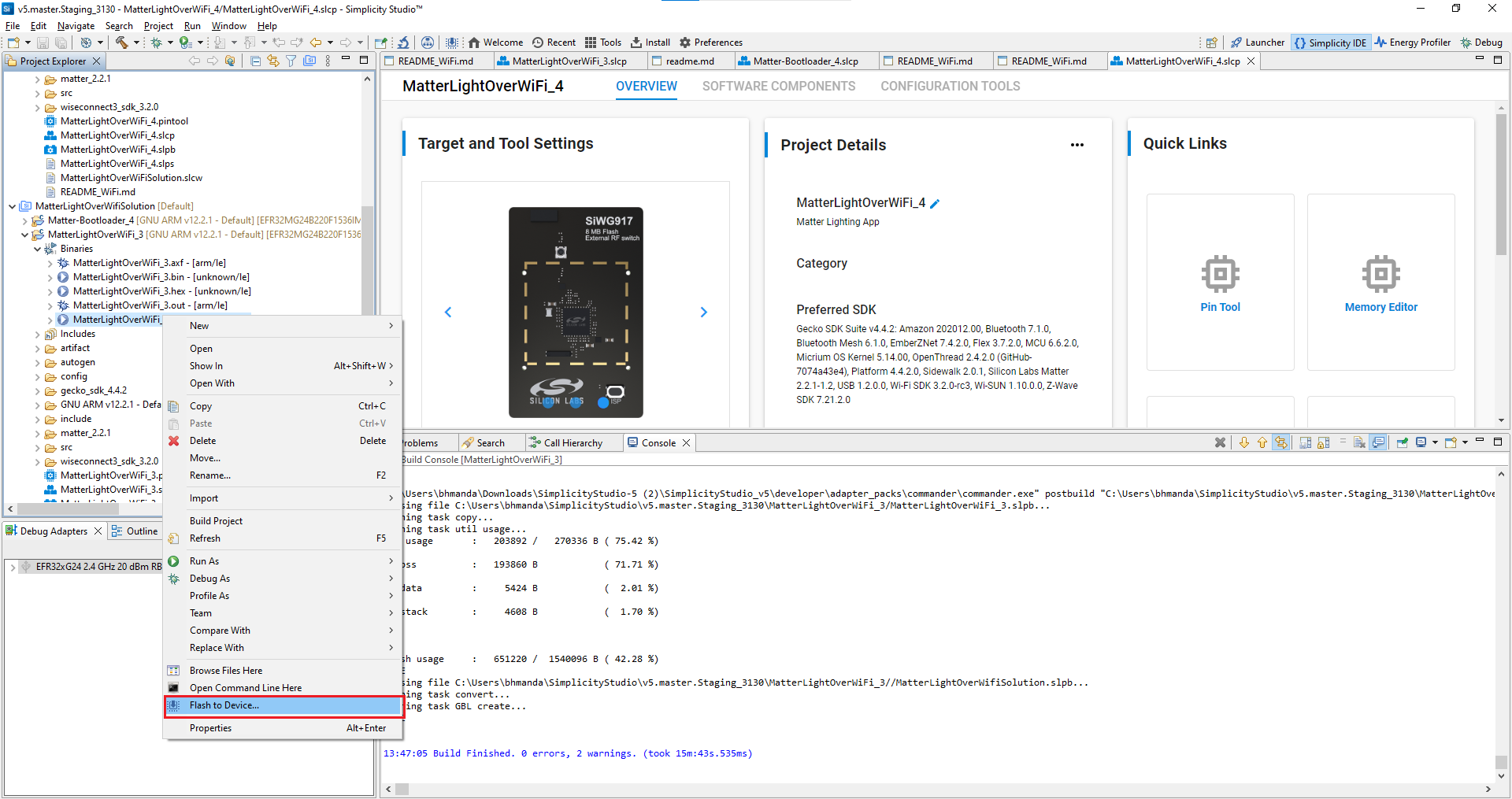Click the Build hammer icon in toolbar
The height and width of the screenshot is (799, 1512).
(122, 43)
